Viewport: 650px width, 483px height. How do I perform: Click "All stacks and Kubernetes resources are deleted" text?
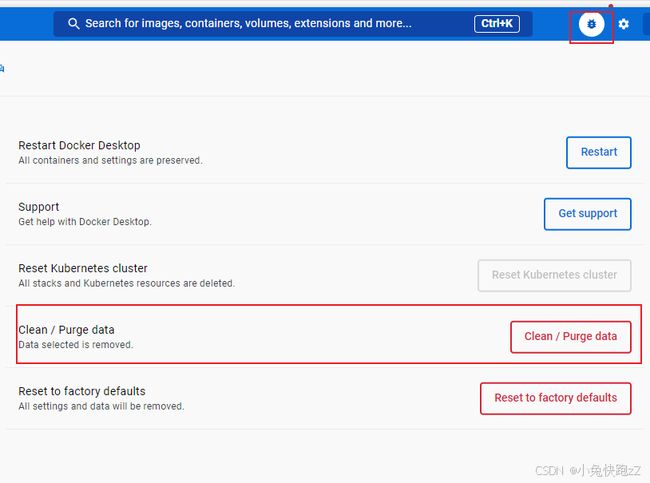tap(126, 284)
